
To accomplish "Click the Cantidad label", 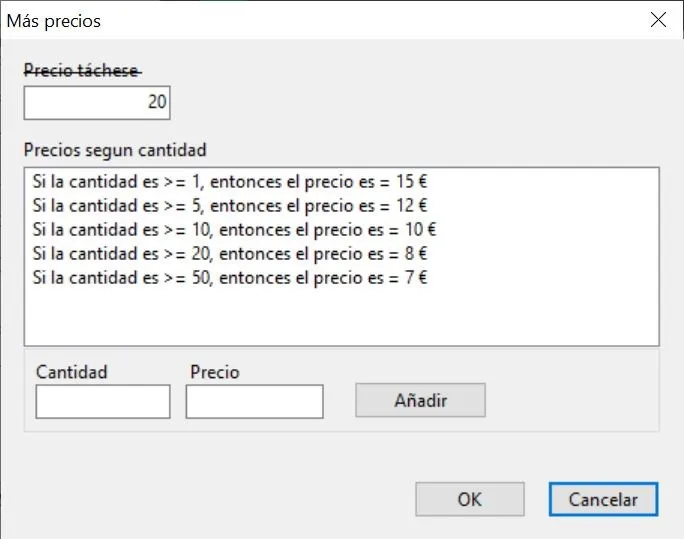I will coord(72,372).
